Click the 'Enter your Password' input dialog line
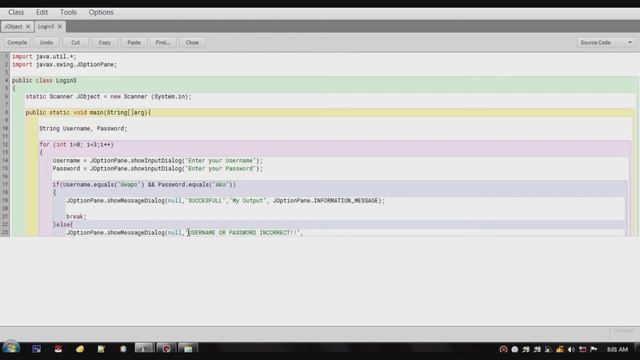The height and width of the screenshot is (360, 640). tap(158, 169)
